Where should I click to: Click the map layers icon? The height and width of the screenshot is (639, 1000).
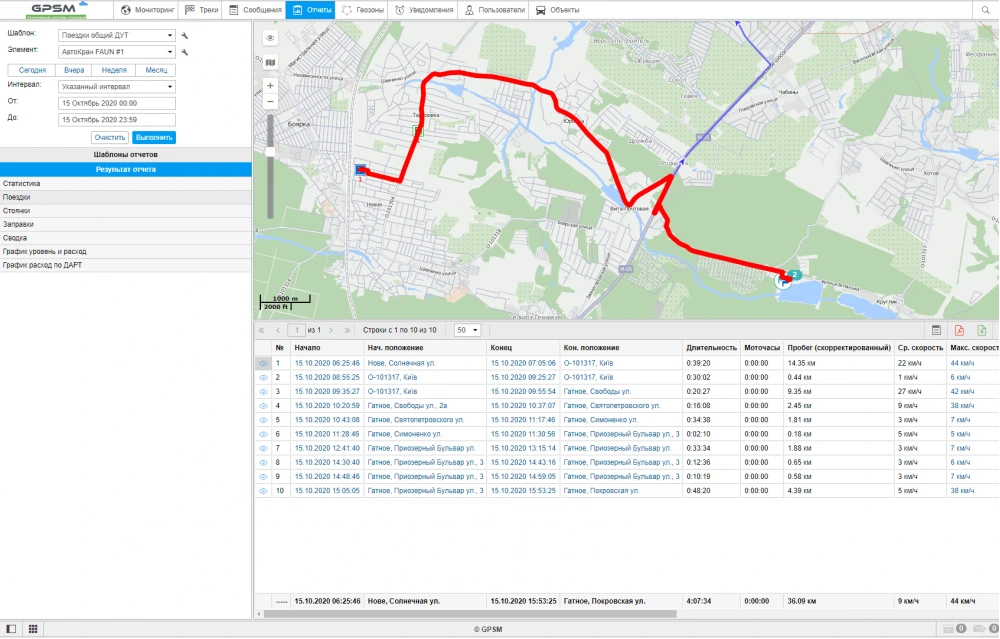(270, 62)
